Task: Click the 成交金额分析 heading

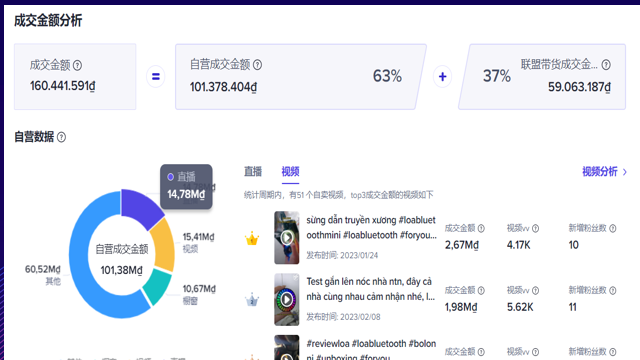Action: tap(48, 20)
